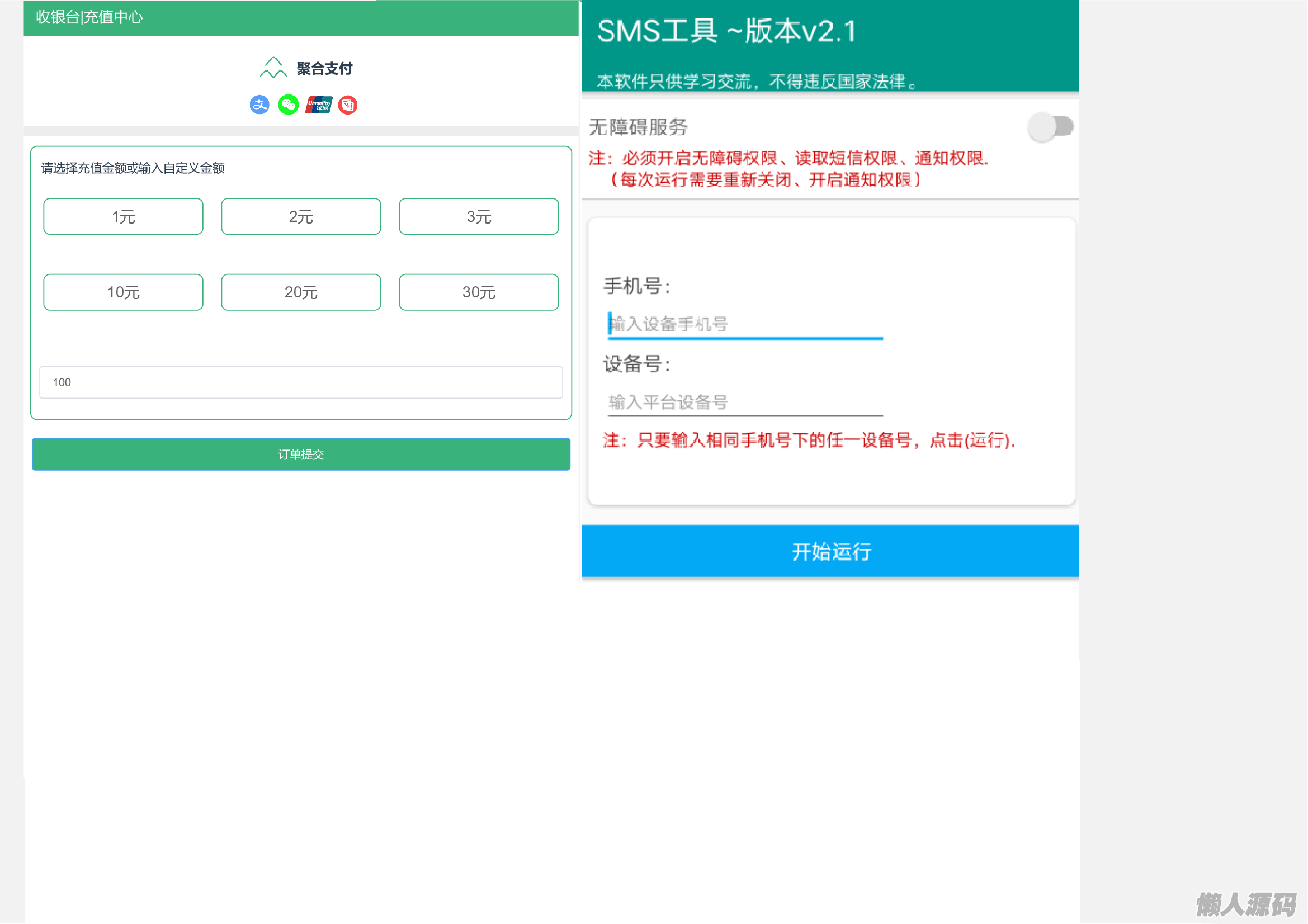Select the 2元 recharge amount
The width and height of the screenshot is (1308, 924).
click(x=301, y=216)
